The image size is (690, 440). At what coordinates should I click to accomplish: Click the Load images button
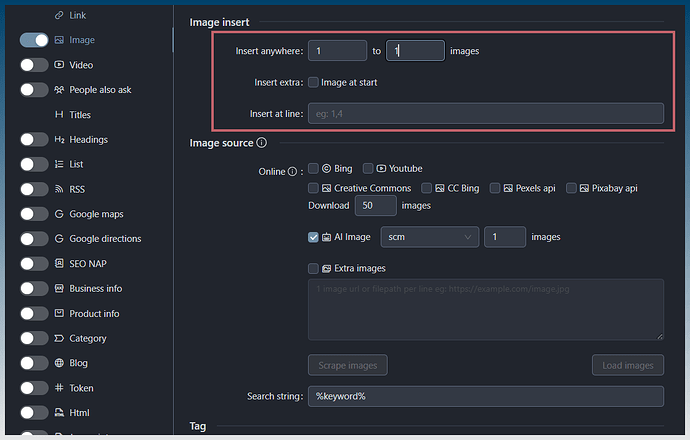click(x=628, y=365)
